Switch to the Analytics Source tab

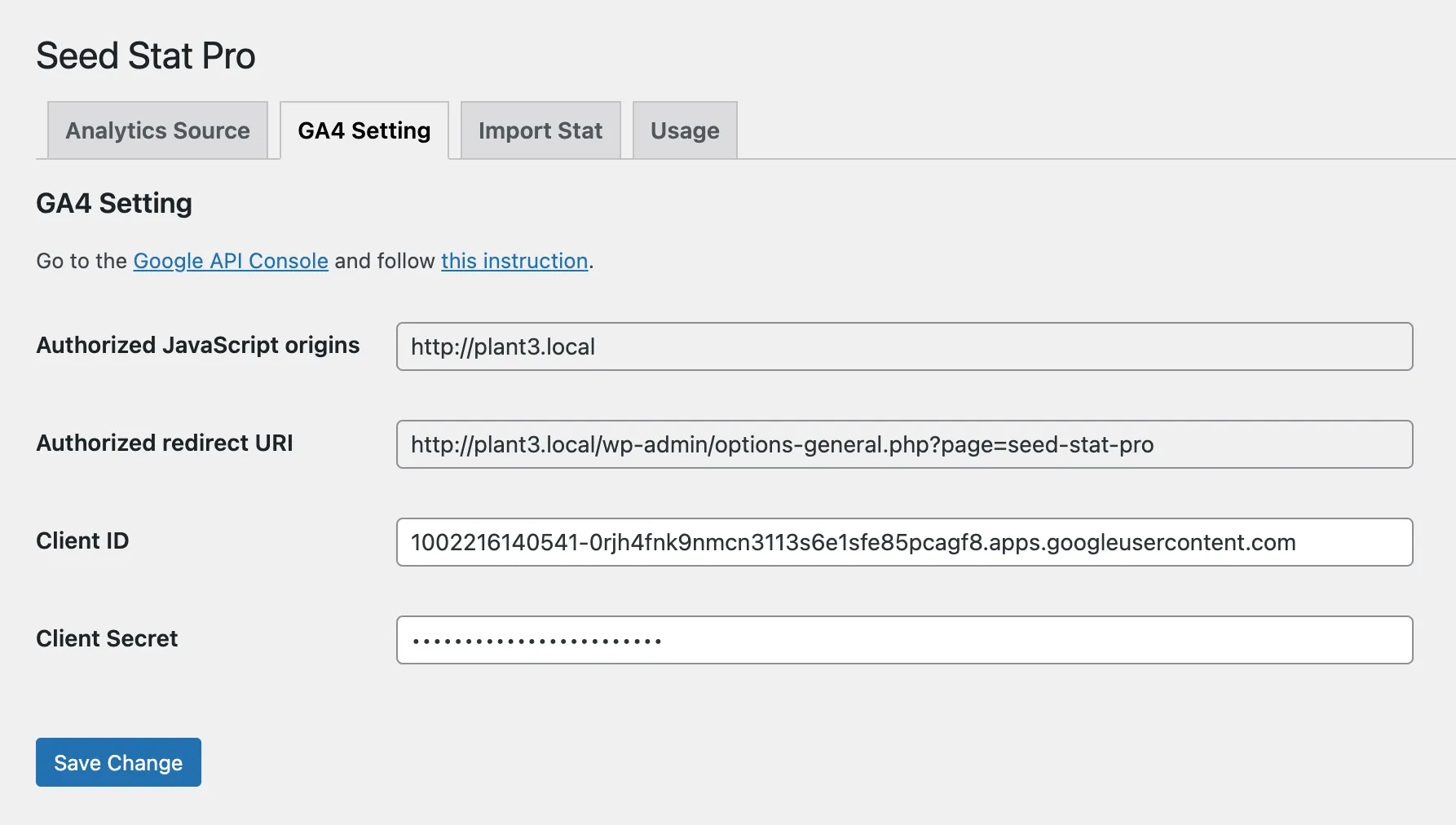click(x=157, y=130)
